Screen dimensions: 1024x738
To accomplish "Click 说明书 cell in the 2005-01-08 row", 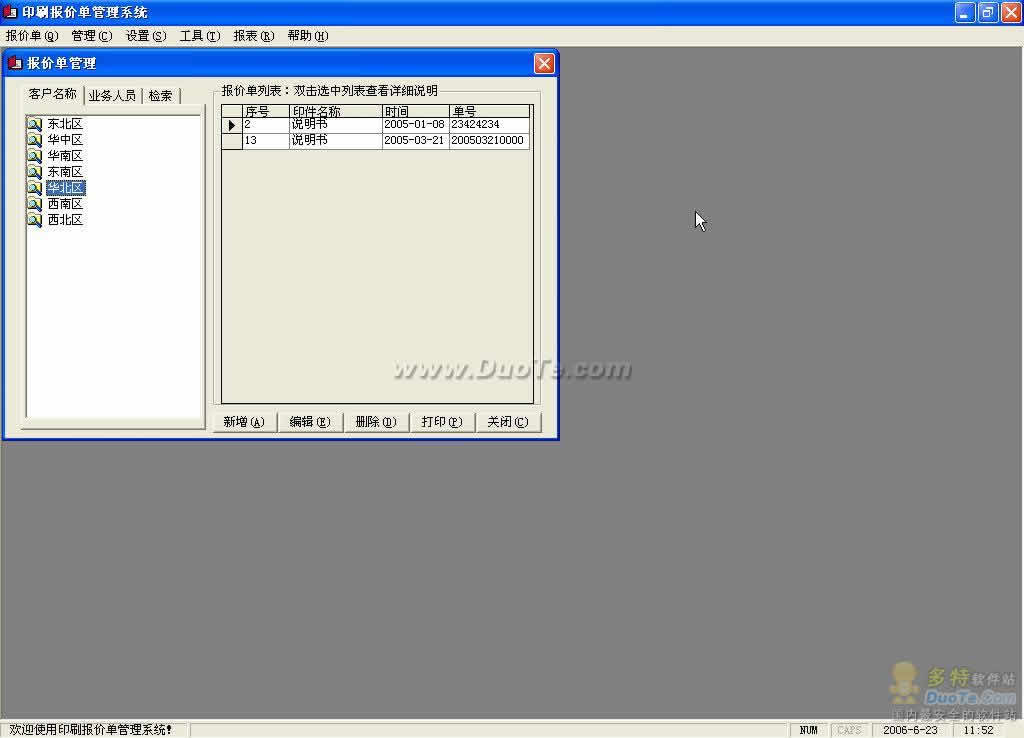I will point(336,125).
